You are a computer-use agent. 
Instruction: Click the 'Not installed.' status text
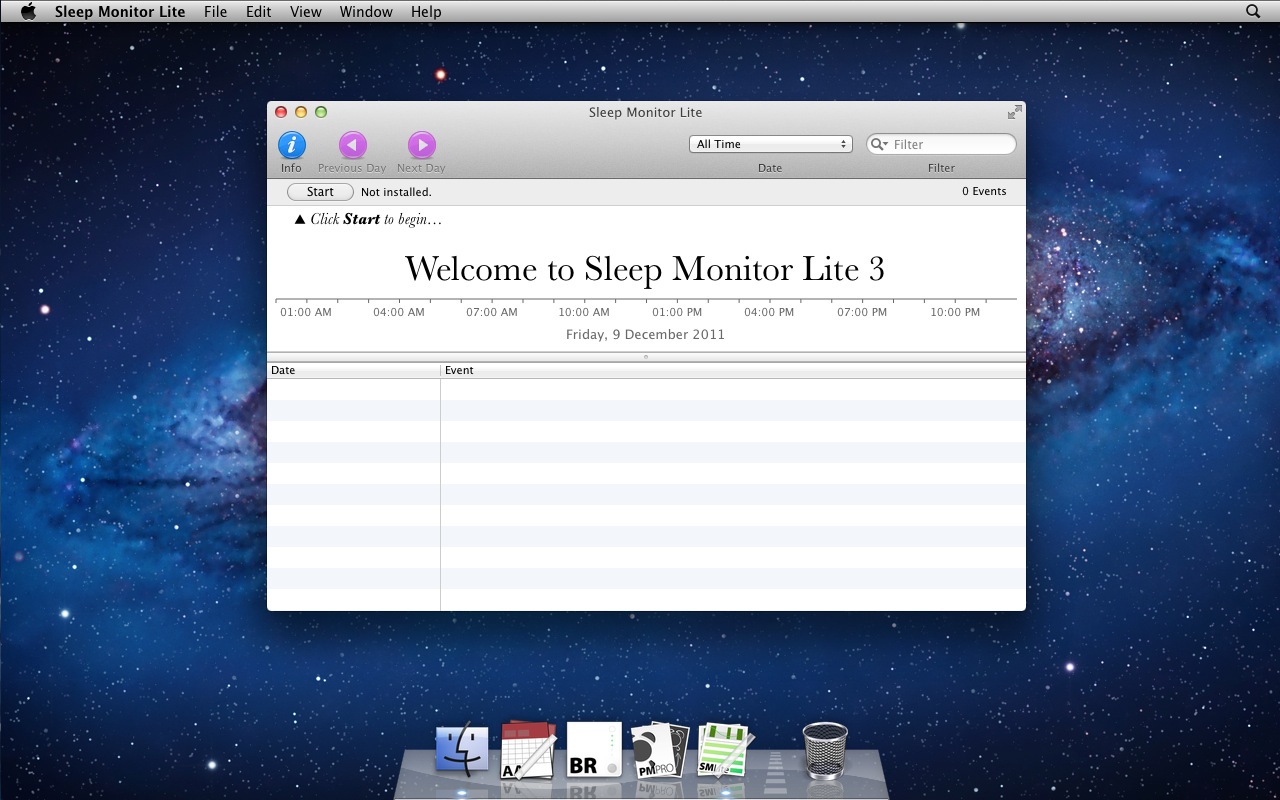tap(396, 192)
